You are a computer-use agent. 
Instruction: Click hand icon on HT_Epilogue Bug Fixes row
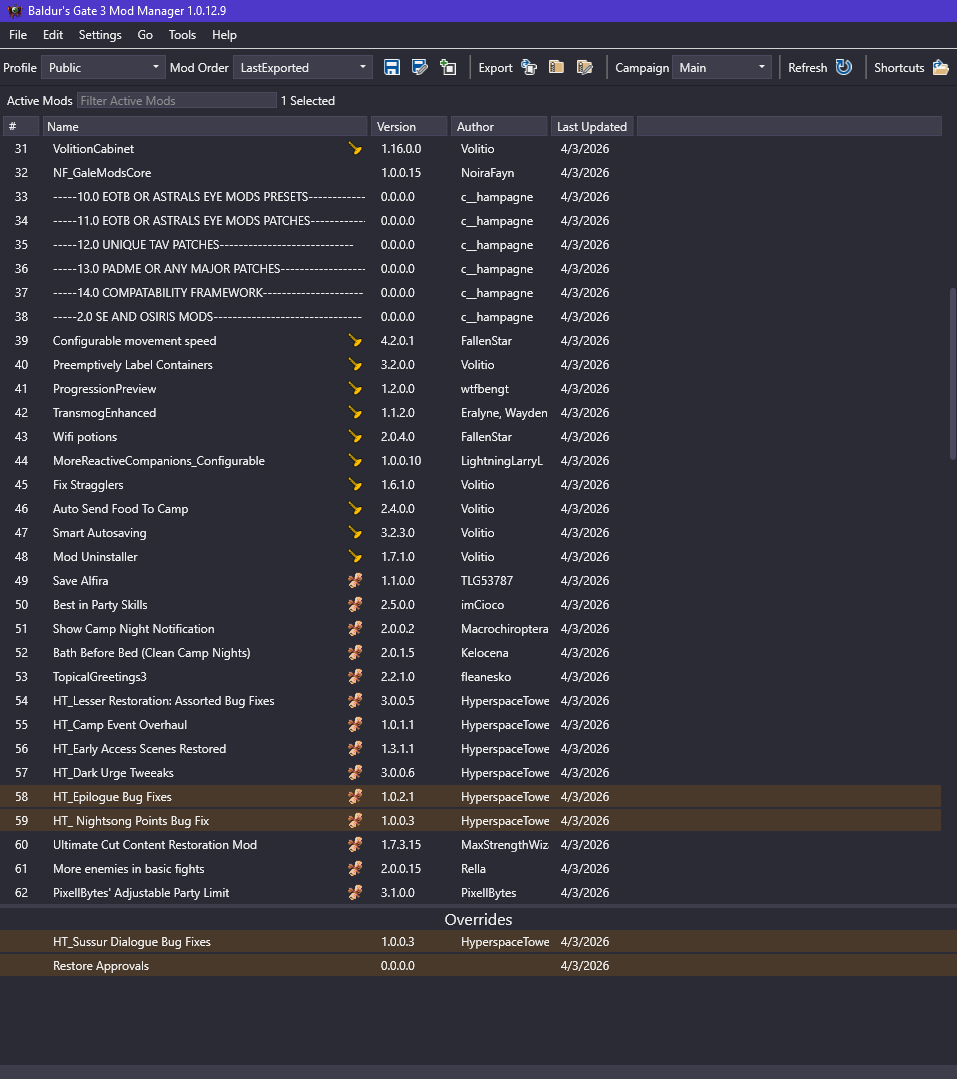(x=355, y=797)
